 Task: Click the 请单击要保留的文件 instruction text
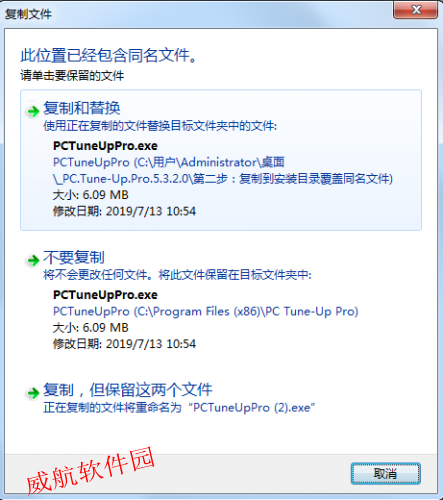72,76
